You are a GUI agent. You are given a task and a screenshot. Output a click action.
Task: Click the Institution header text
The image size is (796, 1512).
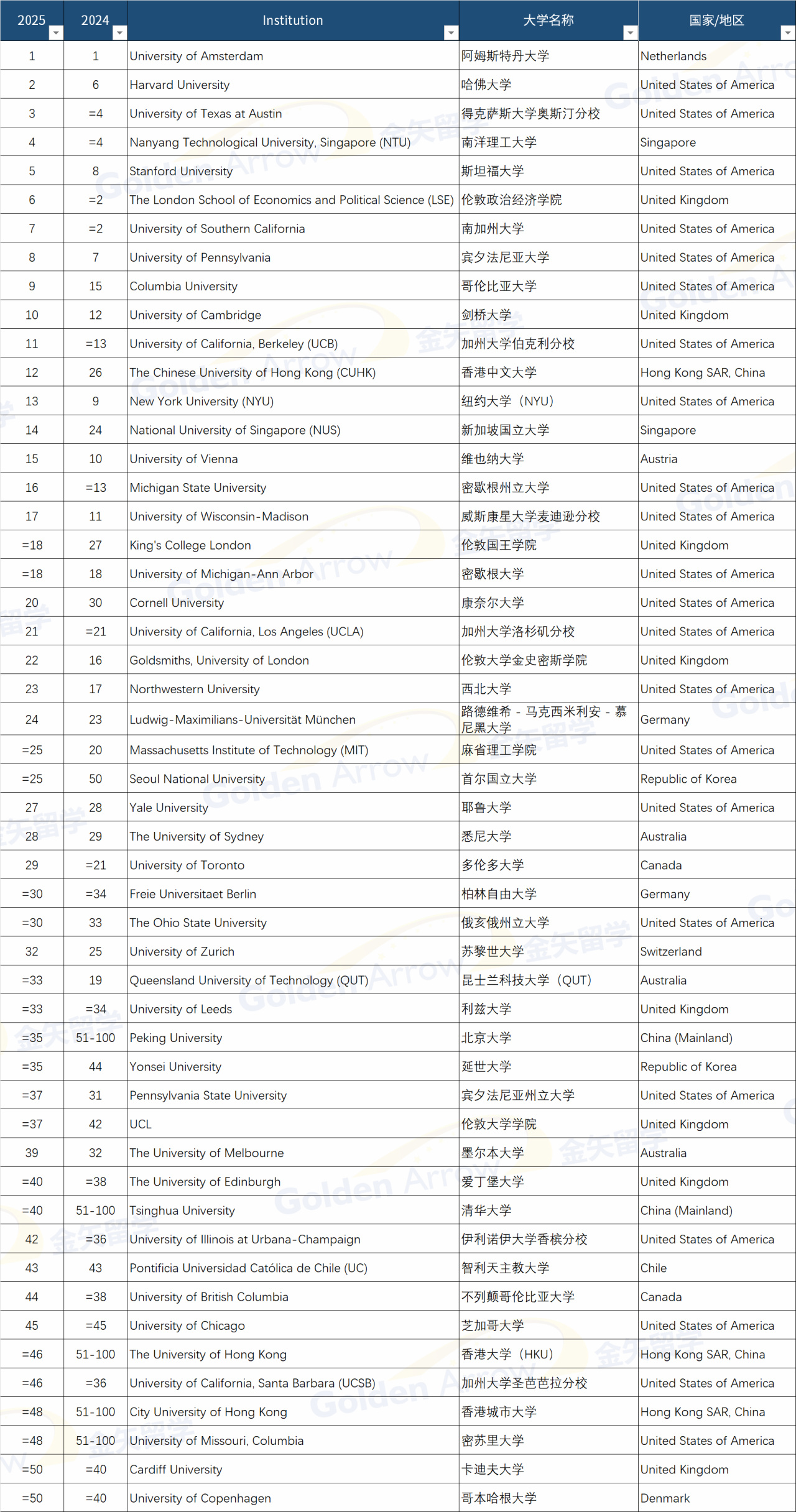(292, 21)
